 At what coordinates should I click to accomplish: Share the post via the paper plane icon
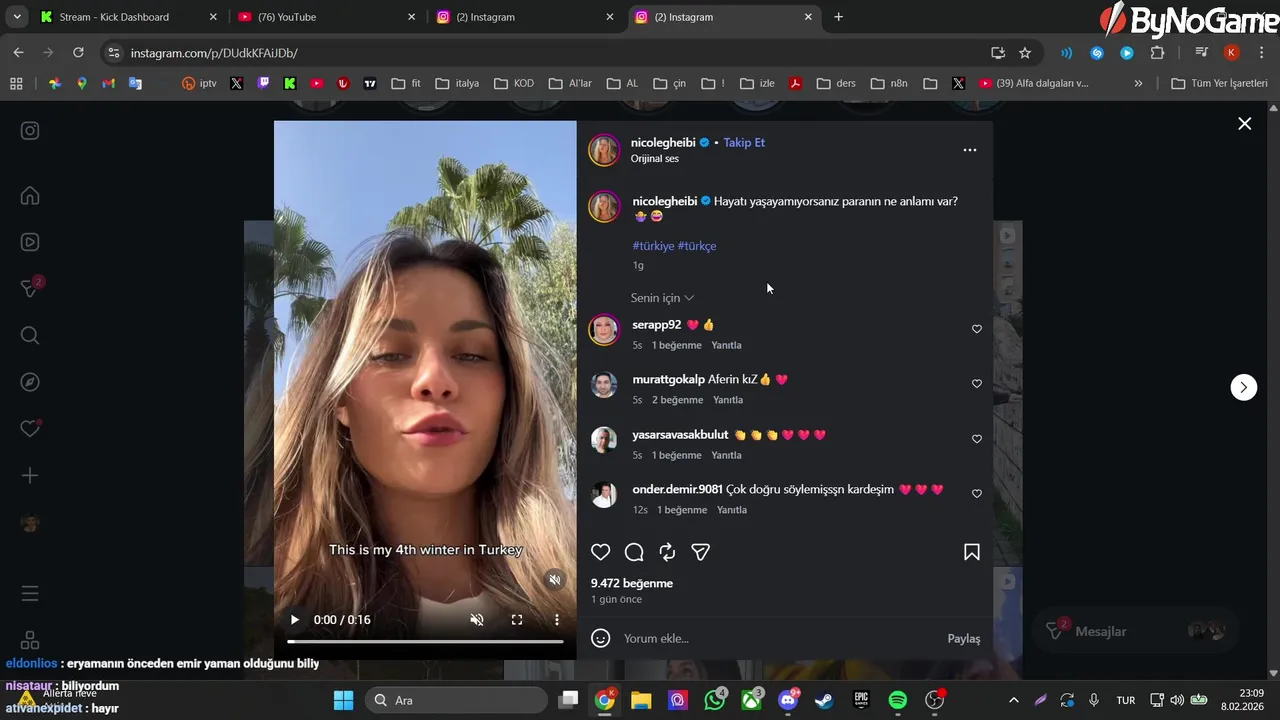click(x=701, y=552)
